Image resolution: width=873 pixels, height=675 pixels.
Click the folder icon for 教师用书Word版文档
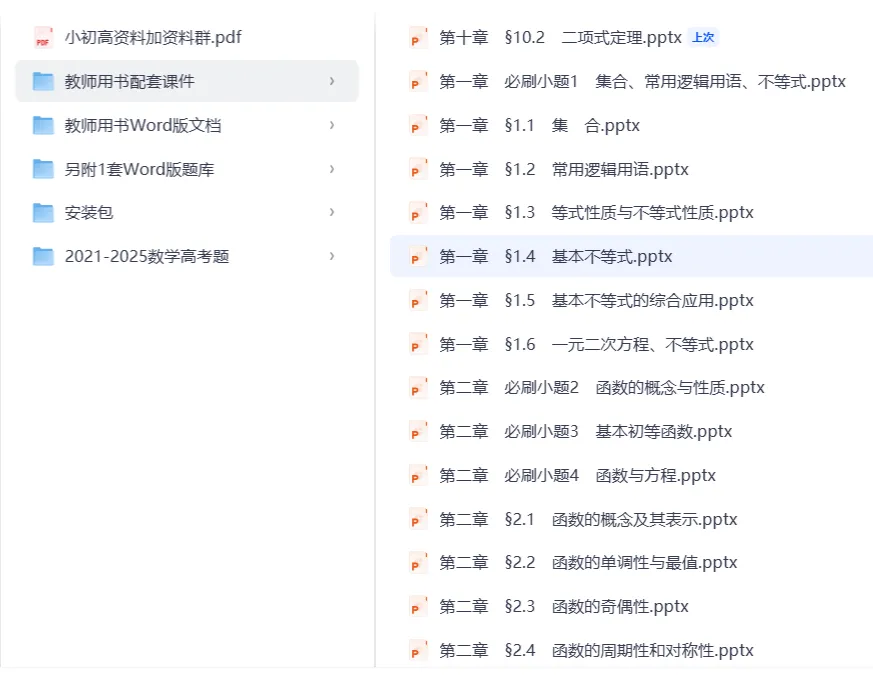(43, 125)
